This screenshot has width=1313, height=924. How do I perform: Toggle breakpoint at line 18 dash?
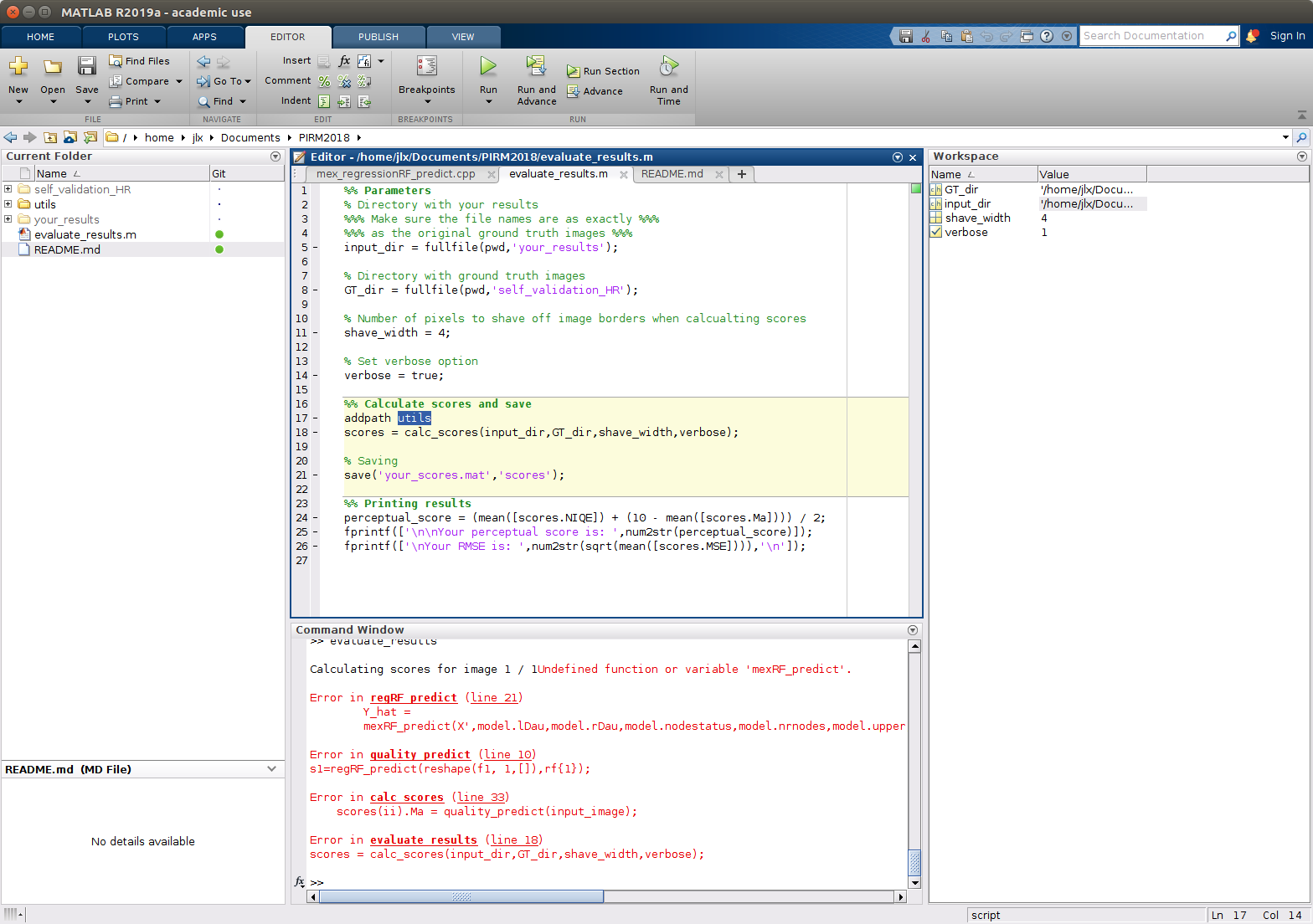coord(316,433)
